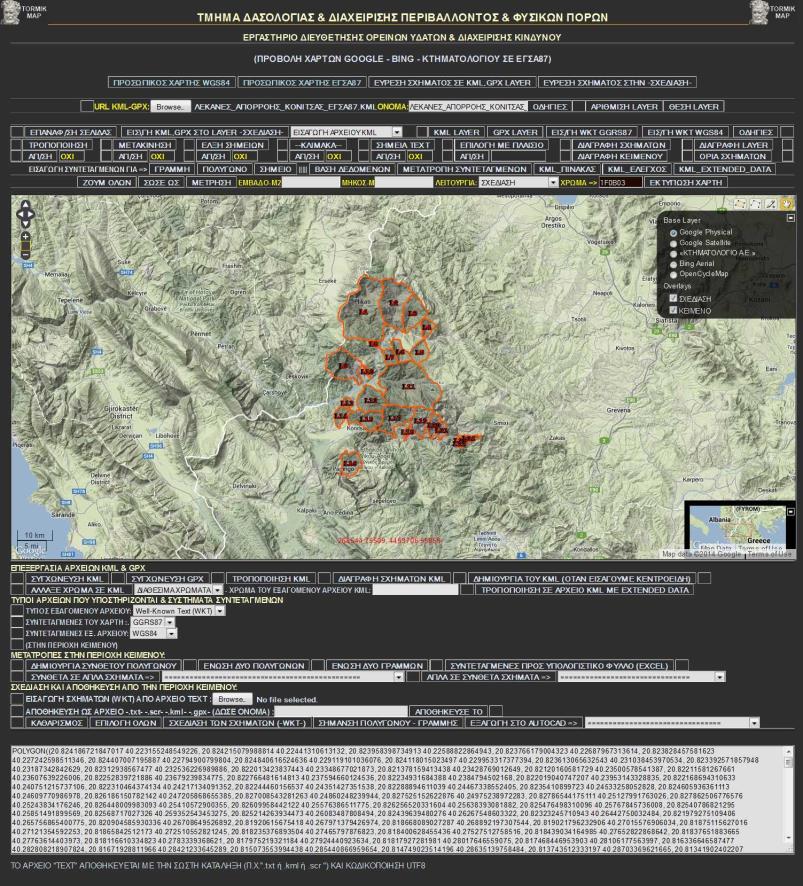Zoom in using the map plus icon
Image resolution: width=803 pixels, height=886 pixels.
(25, 236)
